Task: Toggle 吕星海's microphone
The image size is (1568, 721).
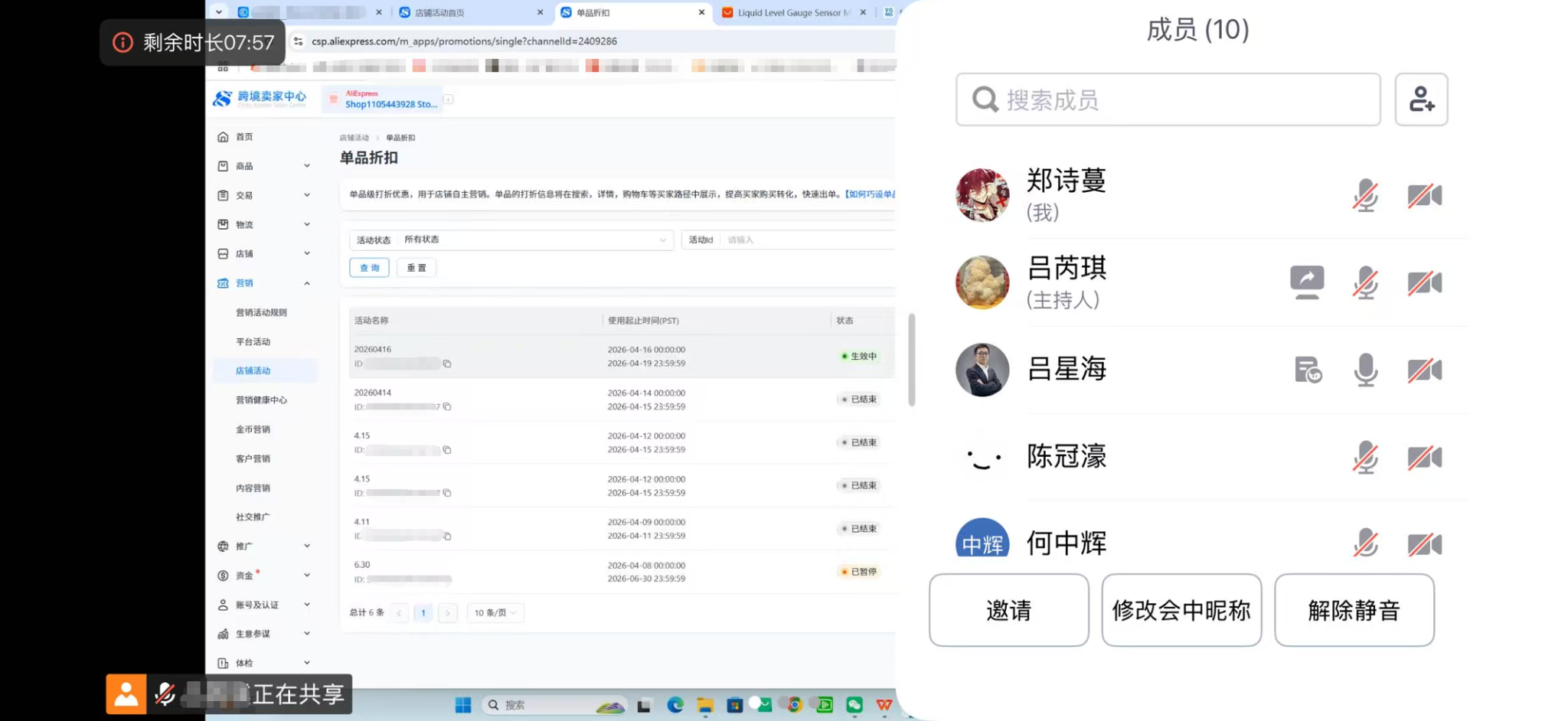Action: coord(1365,370)
